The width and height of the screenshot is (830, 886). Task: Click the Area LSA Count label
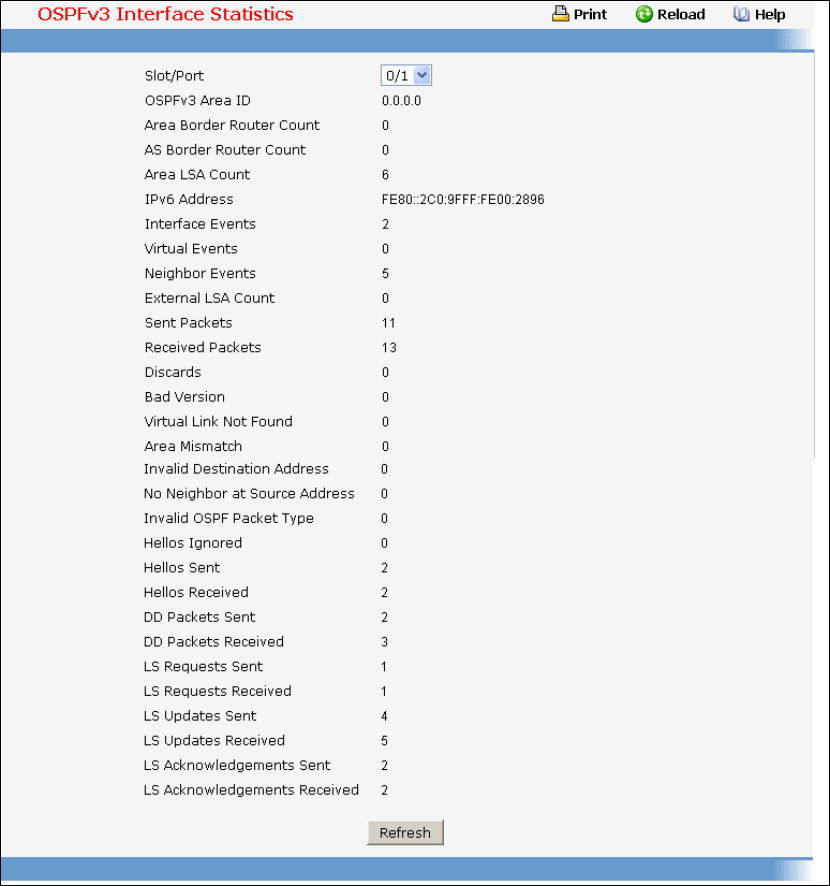[x=197, y=175]
